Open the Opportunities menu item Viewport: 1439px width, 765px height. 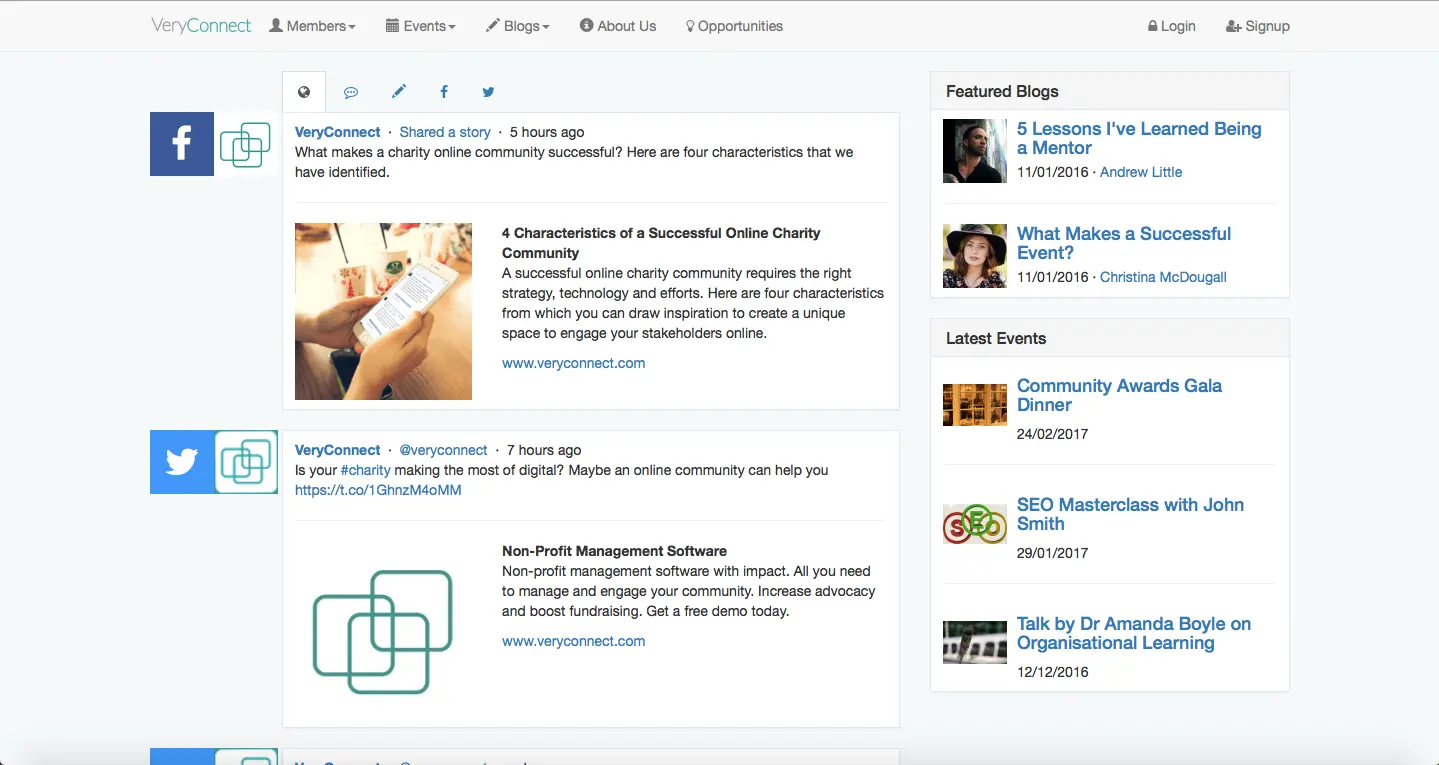point(734,26)
